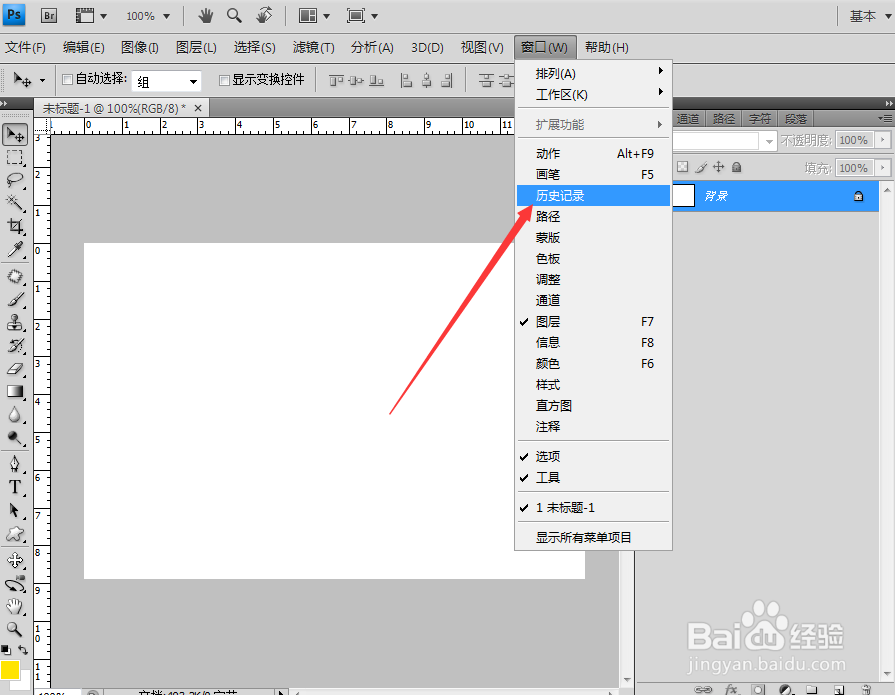Click the yellow foreground color swatch
Image resolution: width=895 pixels, height=695 pixels.
click(x=10, y=669)
